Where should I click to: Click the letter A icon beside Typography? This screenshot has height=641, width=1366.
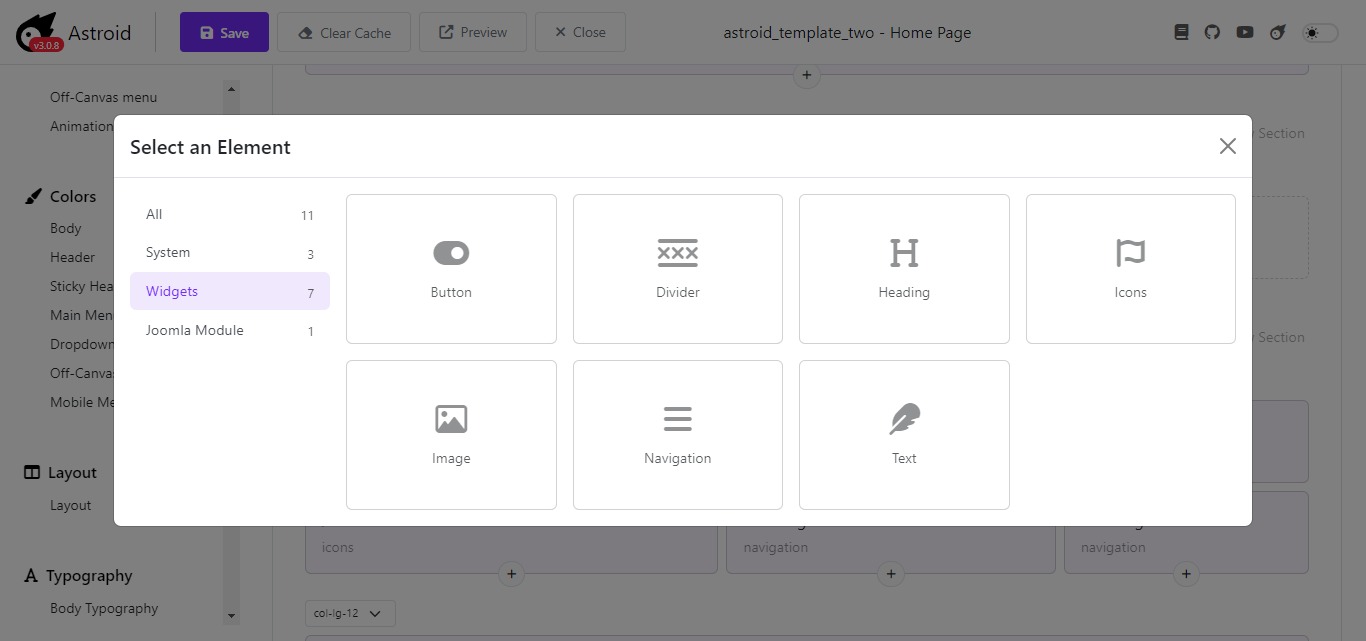[x=31, y=575]
